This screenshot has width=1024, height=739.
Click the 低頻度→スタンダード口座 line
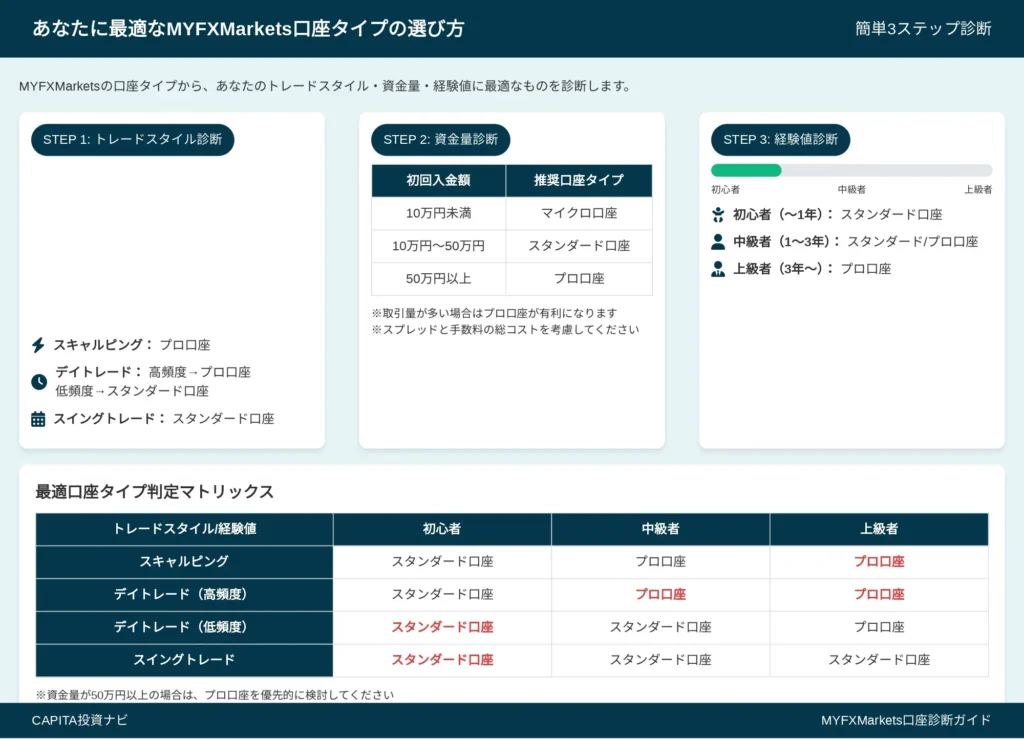132,391
